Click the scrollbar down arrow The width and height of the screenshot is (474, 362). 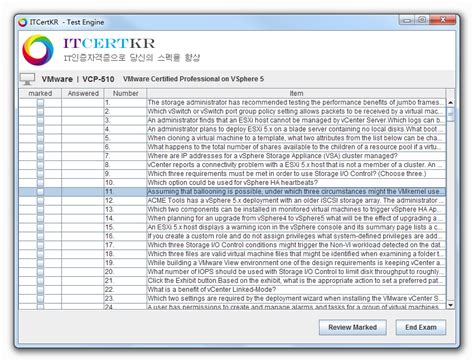(450, 305)
